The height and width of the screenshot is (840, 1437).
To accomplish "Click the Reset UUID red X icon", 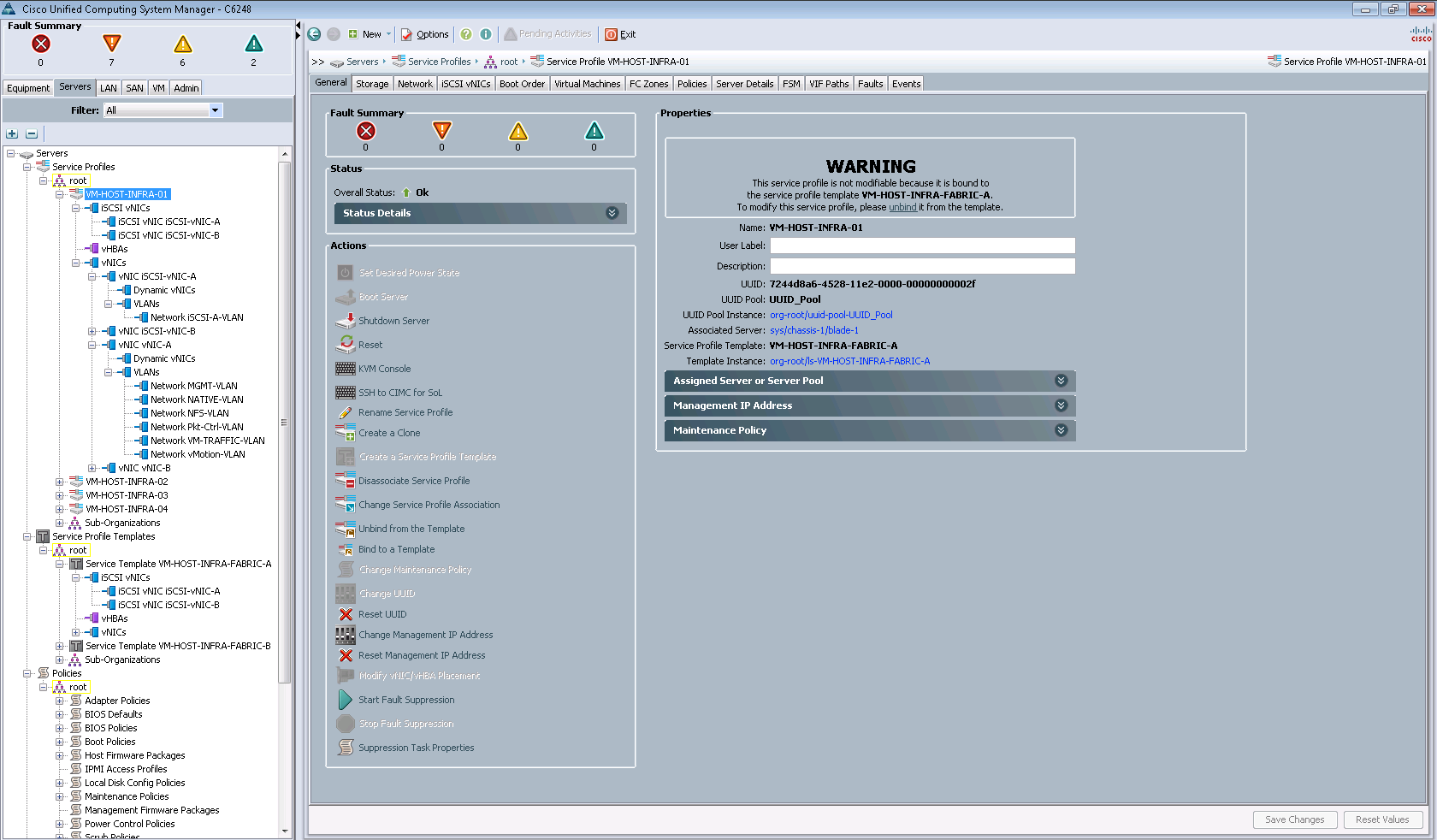I will click(x=346, y=614).
